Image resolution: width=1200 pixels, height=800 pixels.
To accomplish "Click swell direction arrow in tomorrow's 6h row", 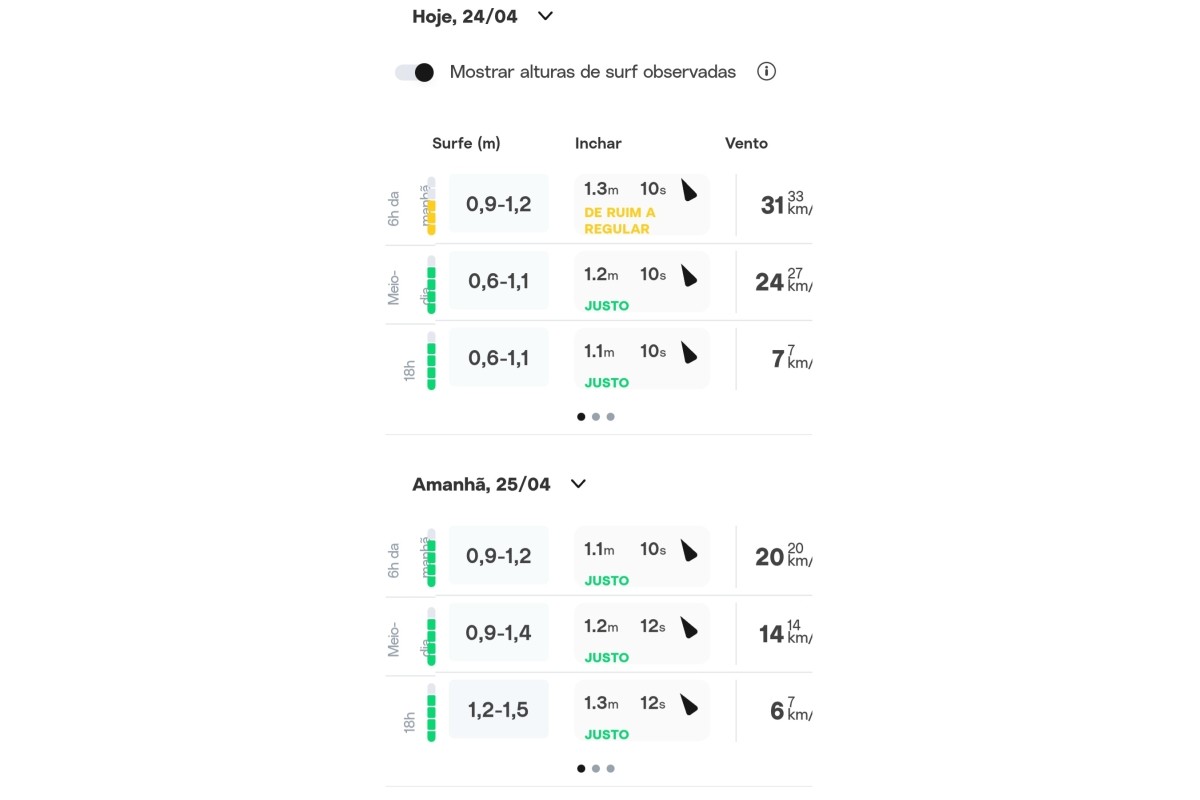I will click(689, 551).
